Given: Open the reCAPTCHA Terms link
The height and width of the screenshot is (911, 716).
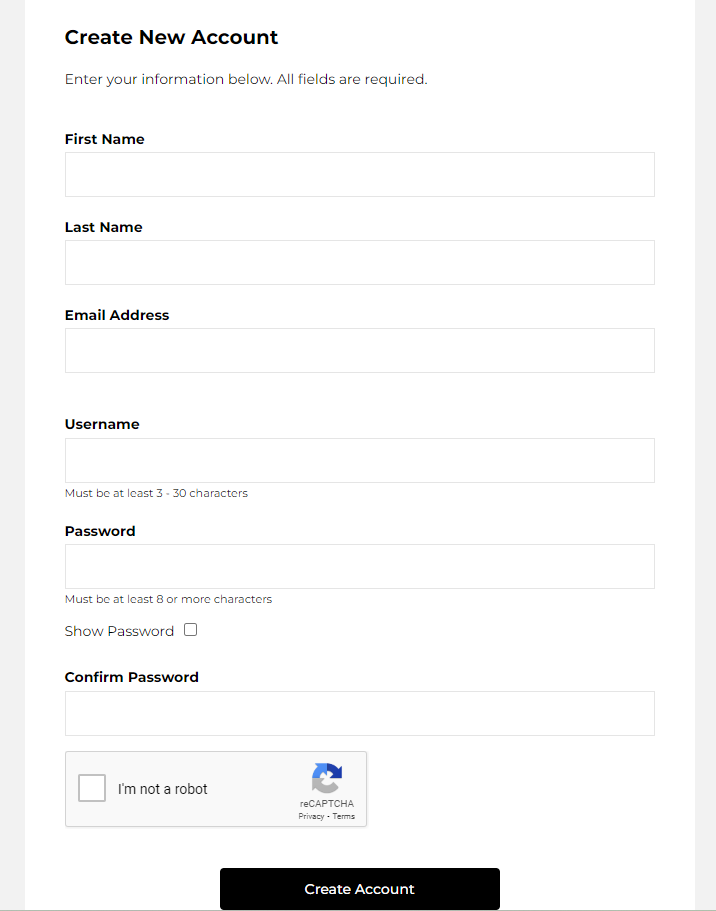Looking at the screenshot, I should click(343, 816).
